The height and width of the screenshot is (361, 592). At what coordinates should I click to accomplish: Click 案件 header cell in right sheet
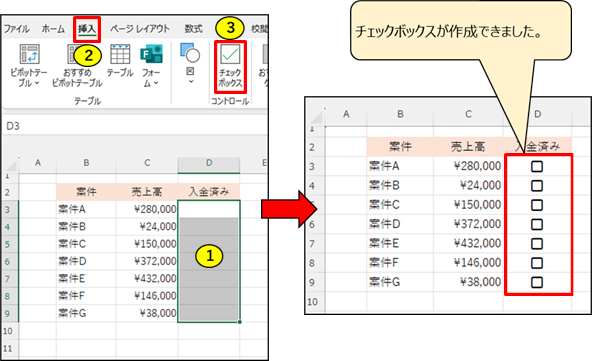400,147
